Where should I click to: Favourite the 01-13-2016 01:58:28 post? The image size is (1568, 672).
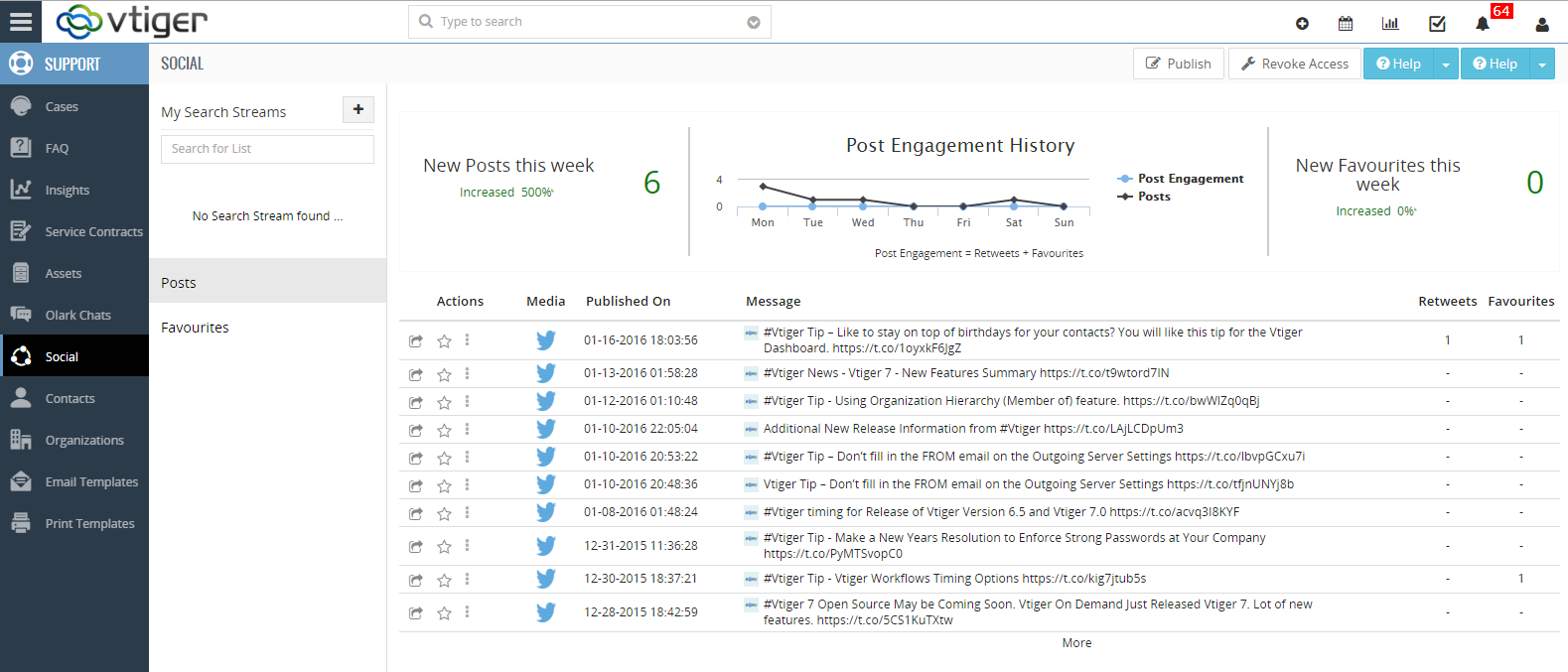444,375
